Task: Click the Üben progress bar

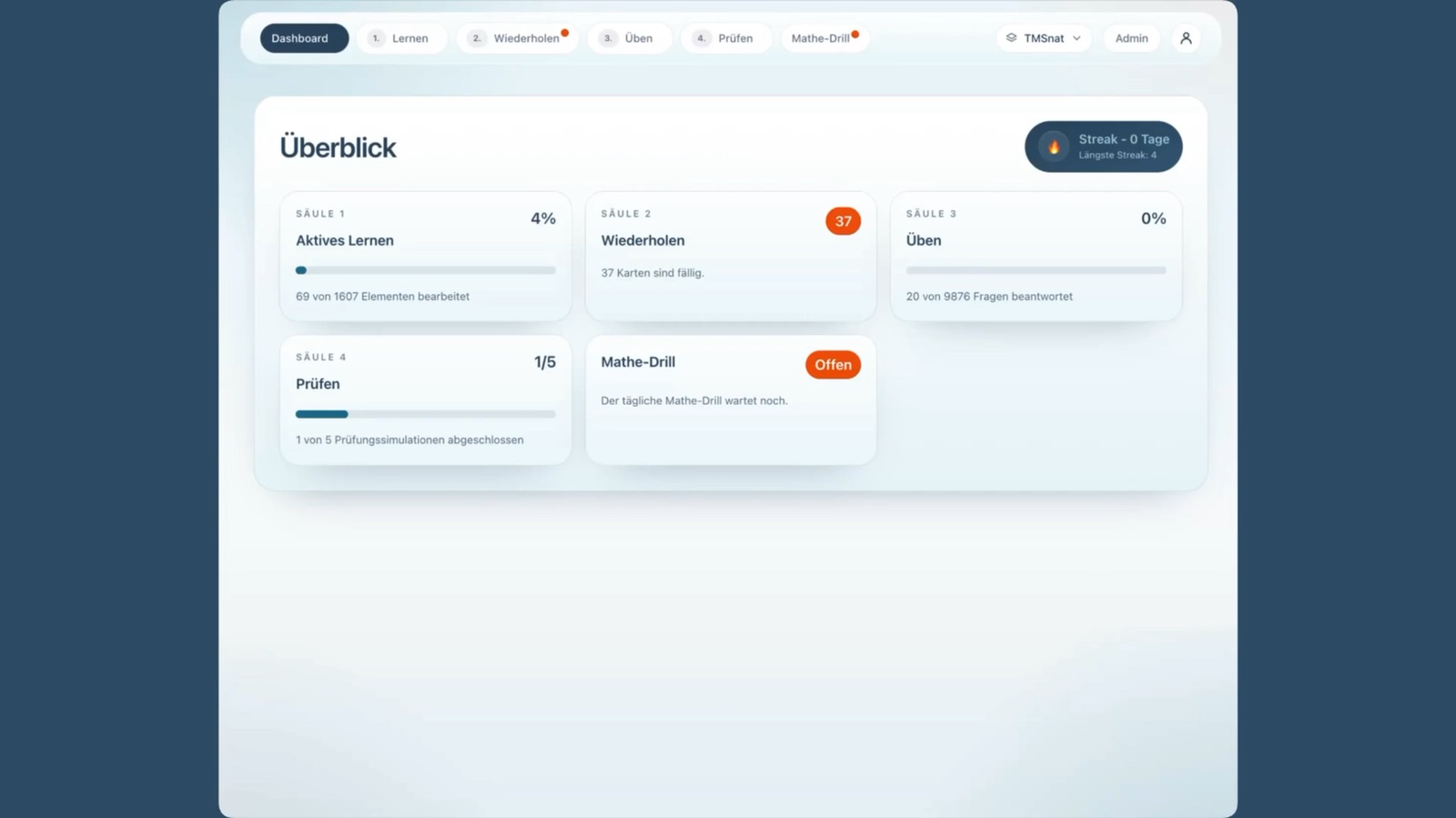Action: [x=1036, y=270]
